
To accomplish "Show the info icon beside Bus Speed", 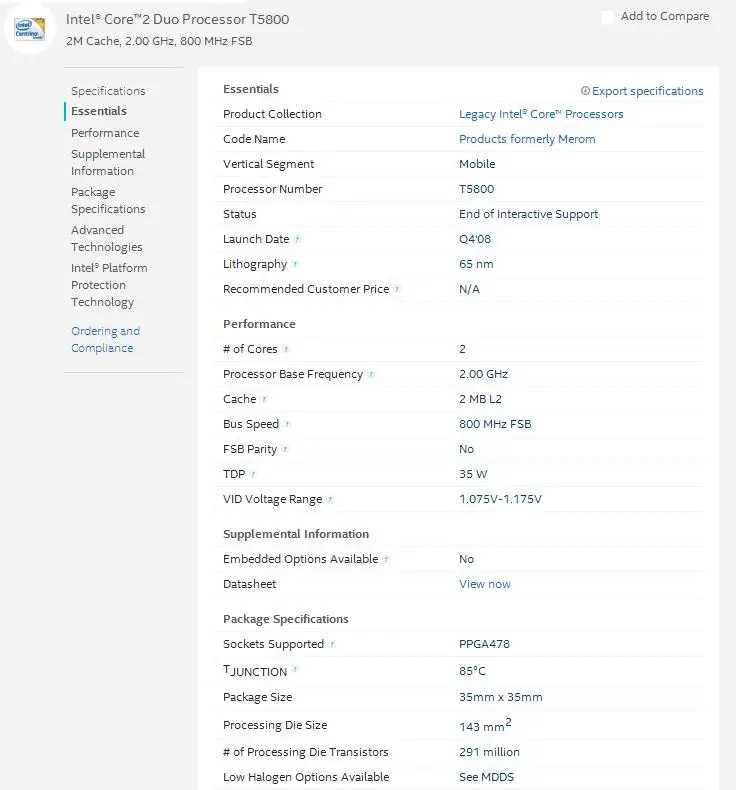I will pyautogui.click(x=287, y=424).
